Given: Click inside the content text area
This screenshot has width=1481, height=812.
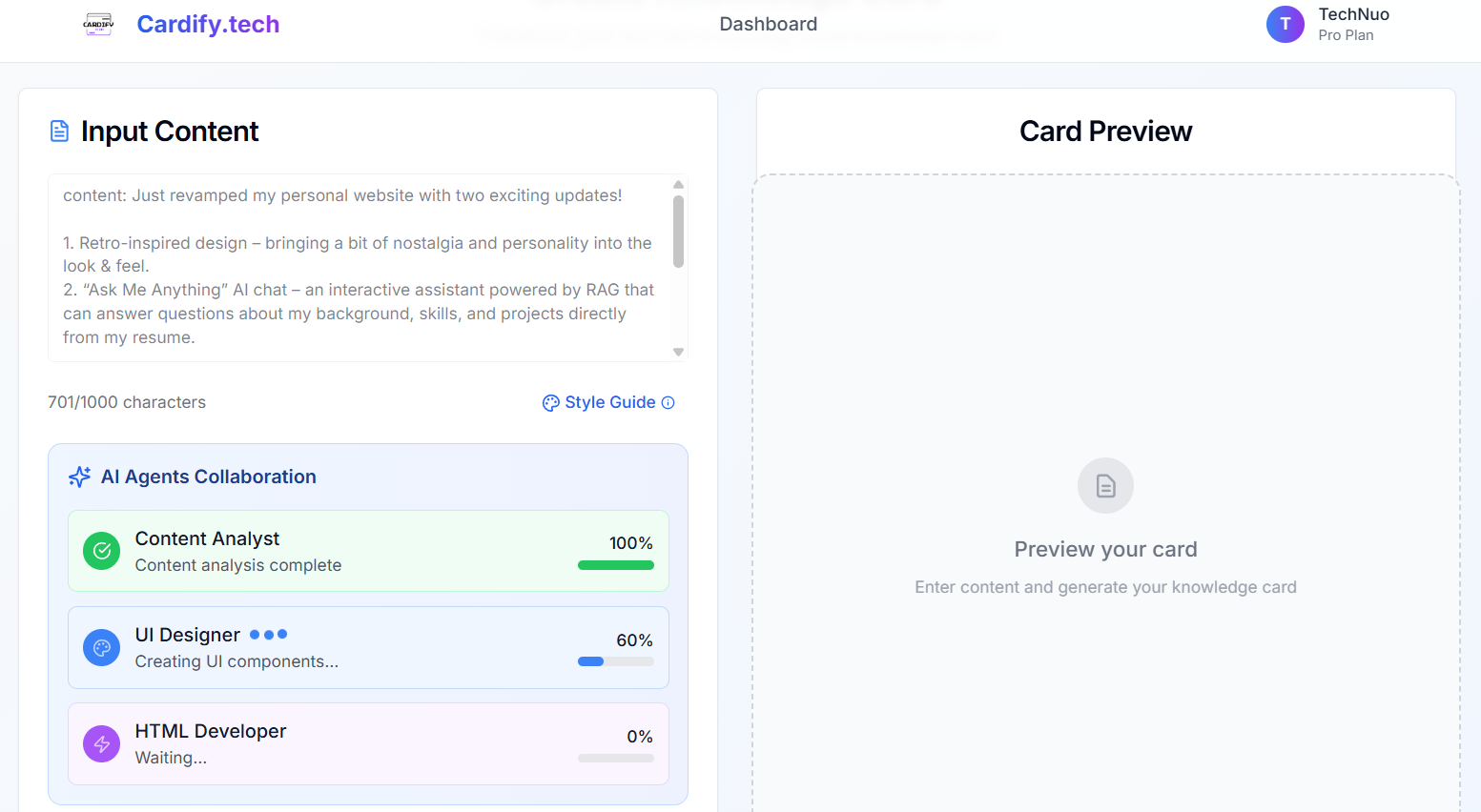Looking at the screenshot, I should point(362,267).
